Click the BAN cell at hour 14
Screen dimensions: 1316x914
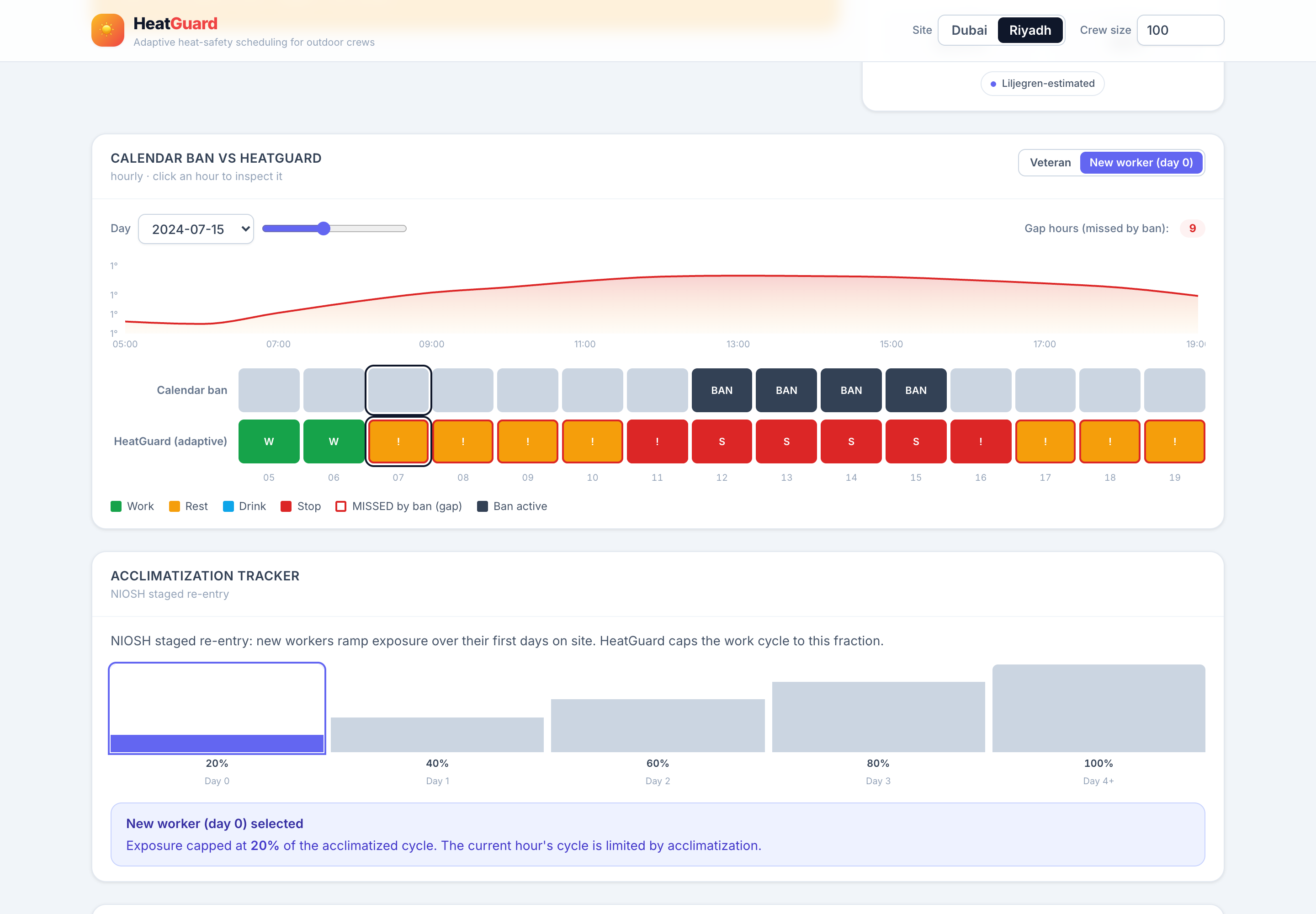[851, 390]
